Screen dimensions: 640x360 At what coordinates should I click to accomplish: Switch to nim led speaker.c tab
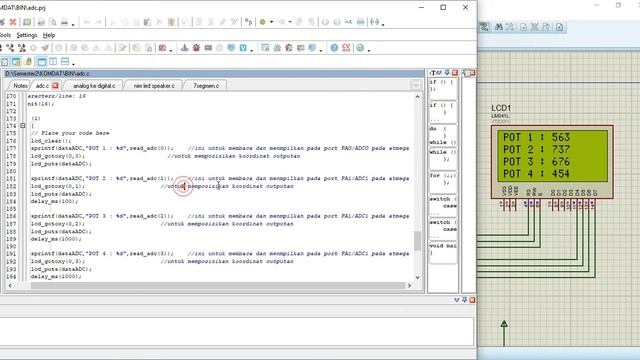click(154, 86)
